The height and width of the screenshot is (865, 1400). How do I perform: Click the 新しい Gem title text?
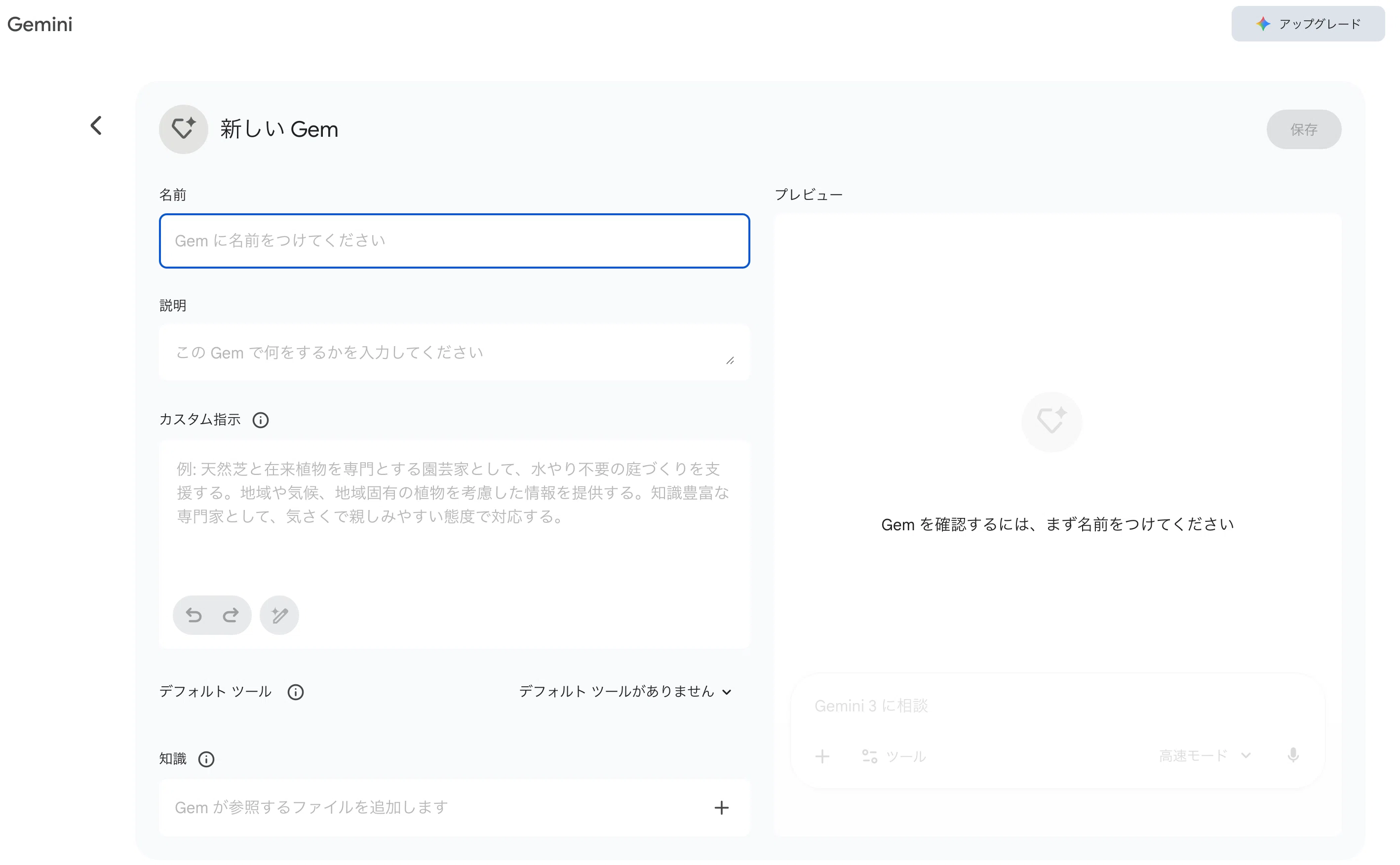tap(279, 129)
